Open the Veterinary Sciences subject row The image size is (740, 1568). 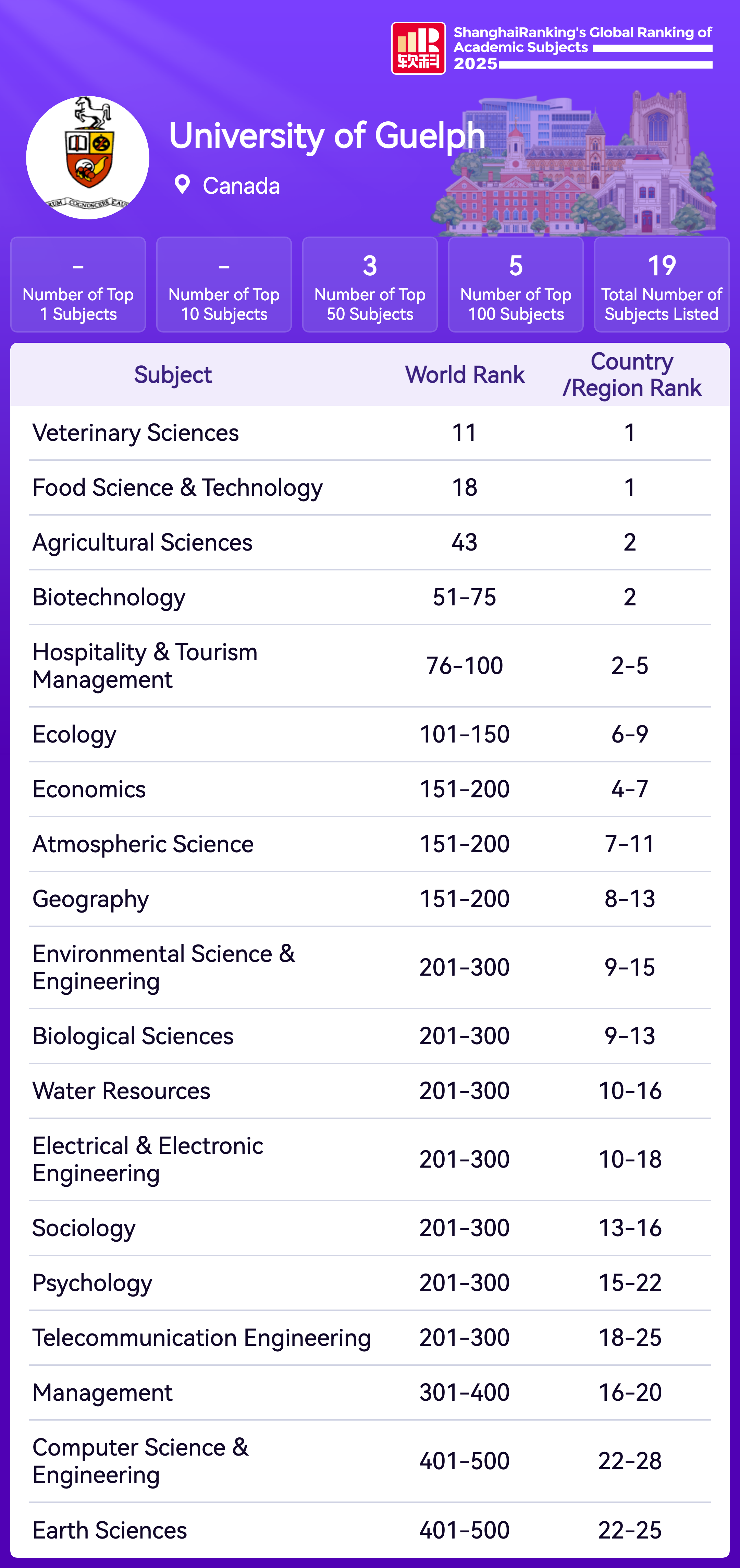[x=136, y=433]
